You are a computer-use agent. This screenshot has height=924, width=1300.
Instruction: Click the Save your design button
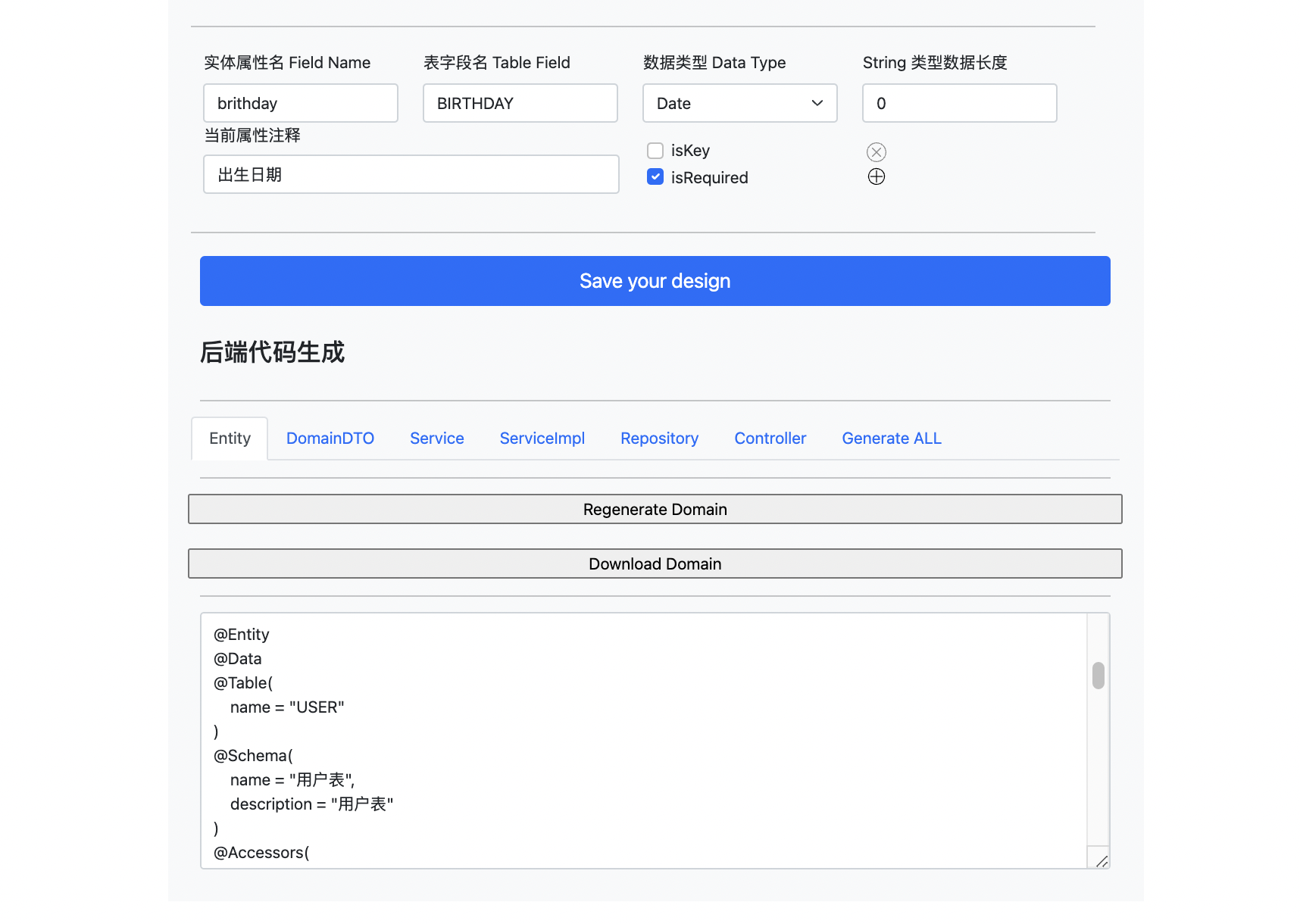point(655,281)
